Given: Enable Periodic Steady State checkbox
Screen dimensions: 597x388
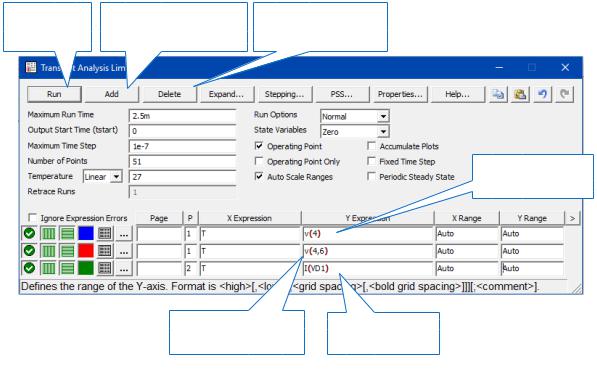Looking at the screenshot, I should (x=371, y=176).
